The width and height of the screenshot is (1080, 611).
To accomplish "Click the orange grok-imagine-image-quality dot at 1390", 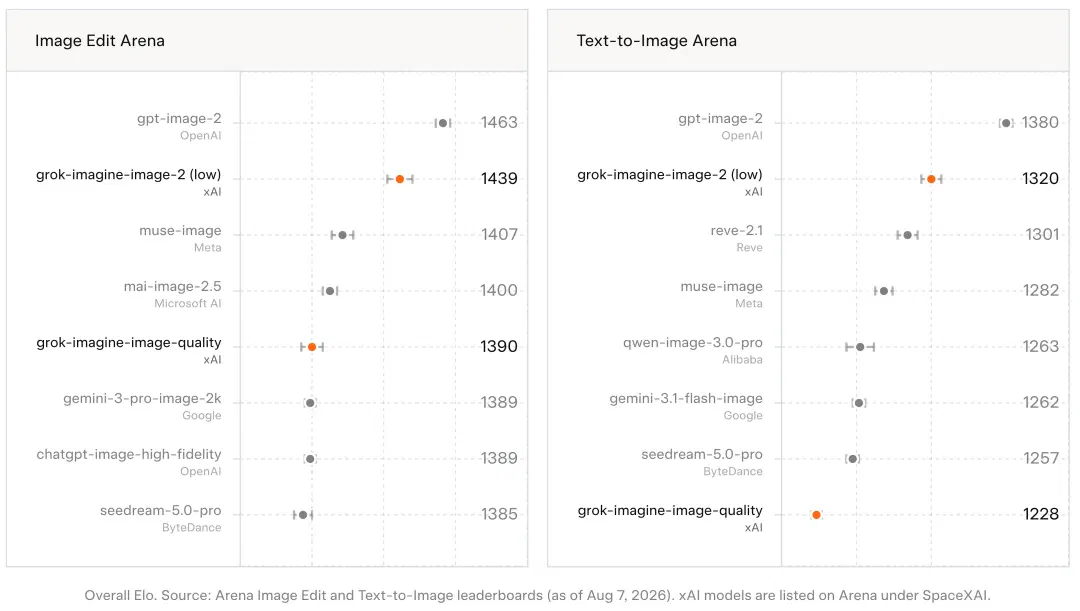I will point(312,347).
